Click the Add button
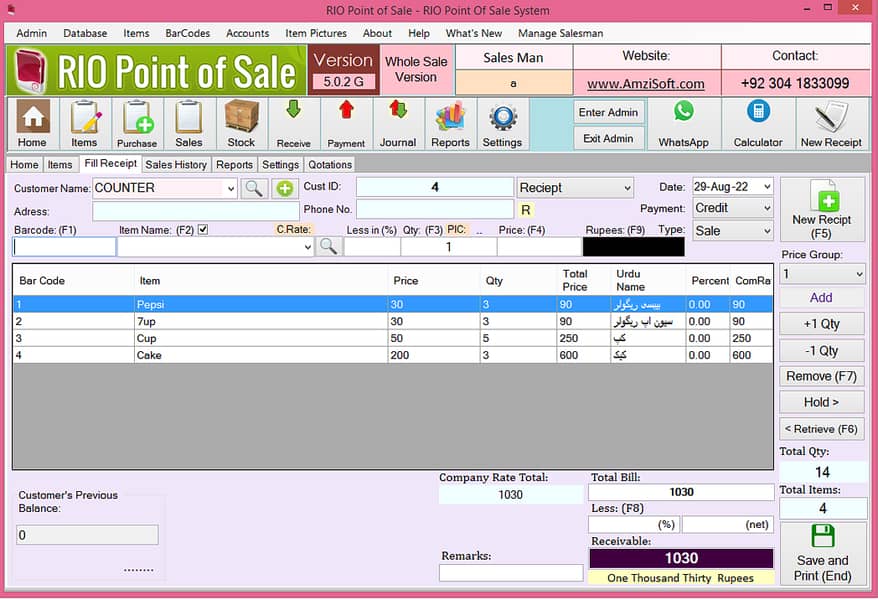The height and width of the screenshot is (600, 878). coord(821,298)
